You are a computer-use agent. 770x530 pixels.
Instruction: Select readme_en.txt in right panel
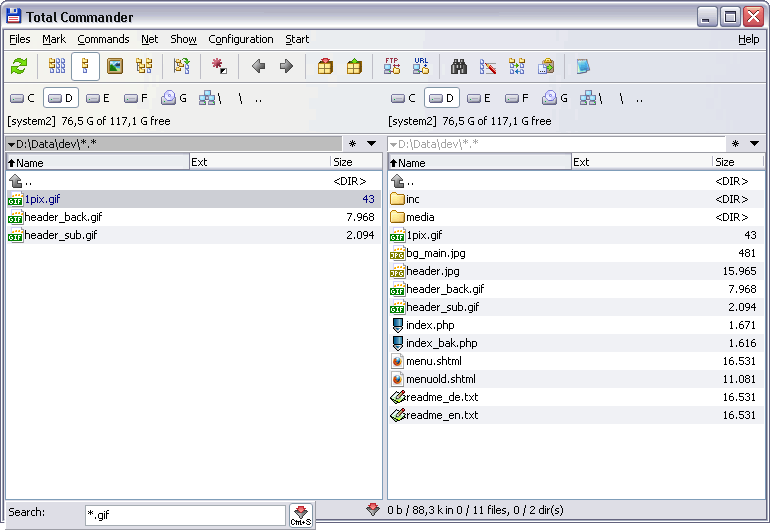(x=576, y=415)
